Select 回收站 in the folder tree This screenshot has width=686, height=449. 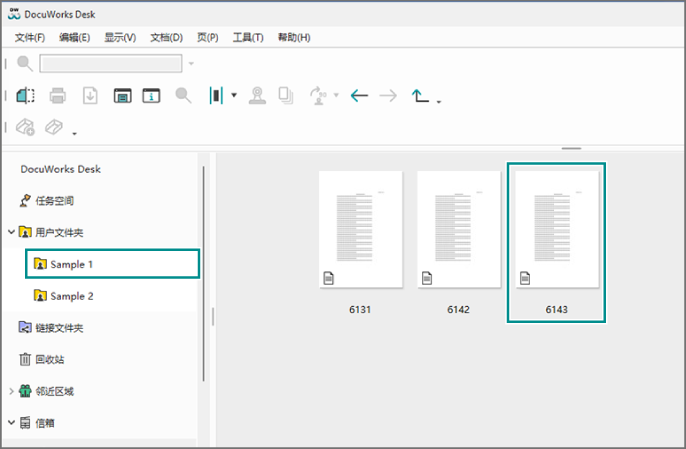[x=49, y=359]
